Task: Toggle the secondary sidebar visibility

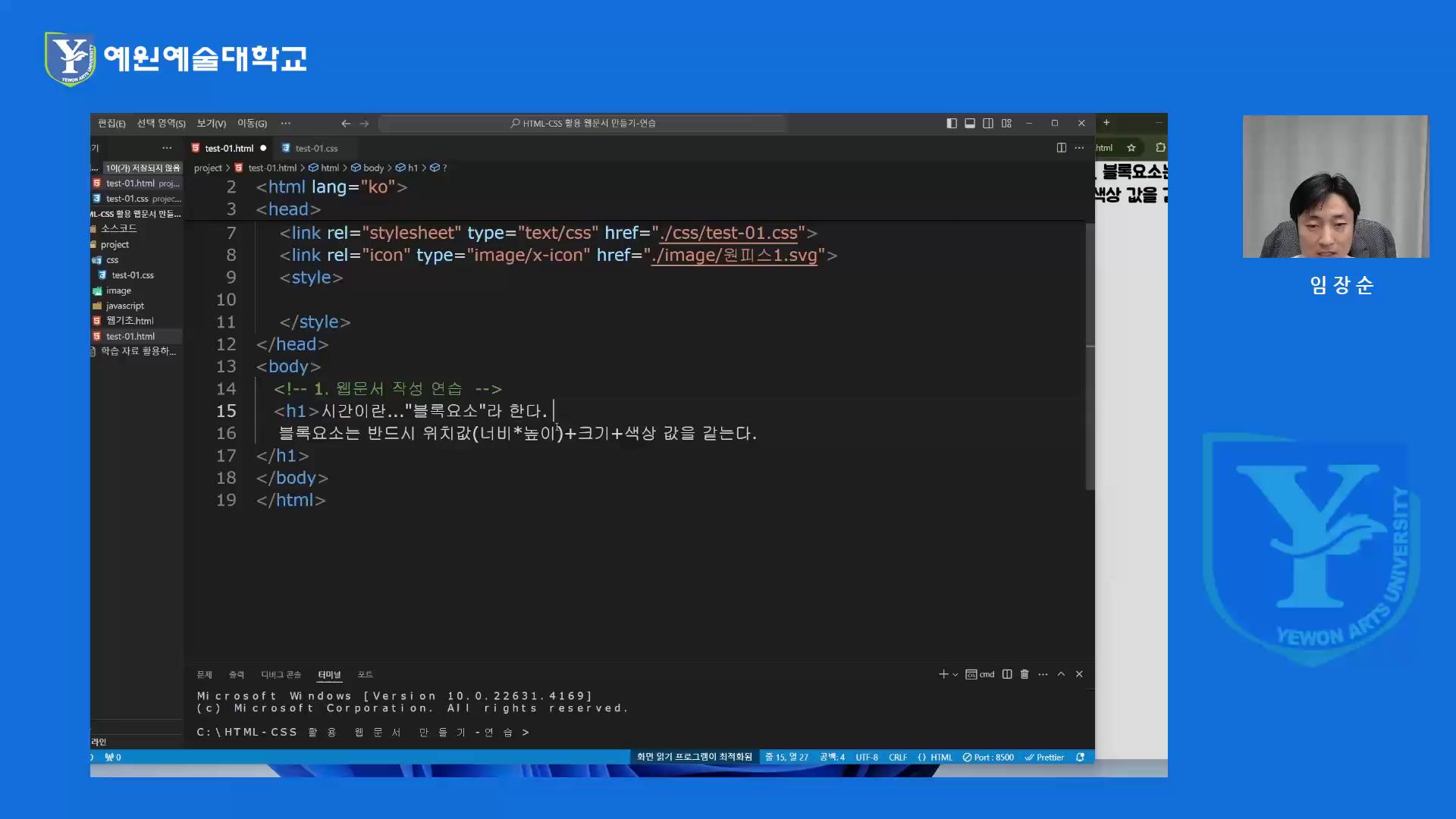Action: pos(988,123)
